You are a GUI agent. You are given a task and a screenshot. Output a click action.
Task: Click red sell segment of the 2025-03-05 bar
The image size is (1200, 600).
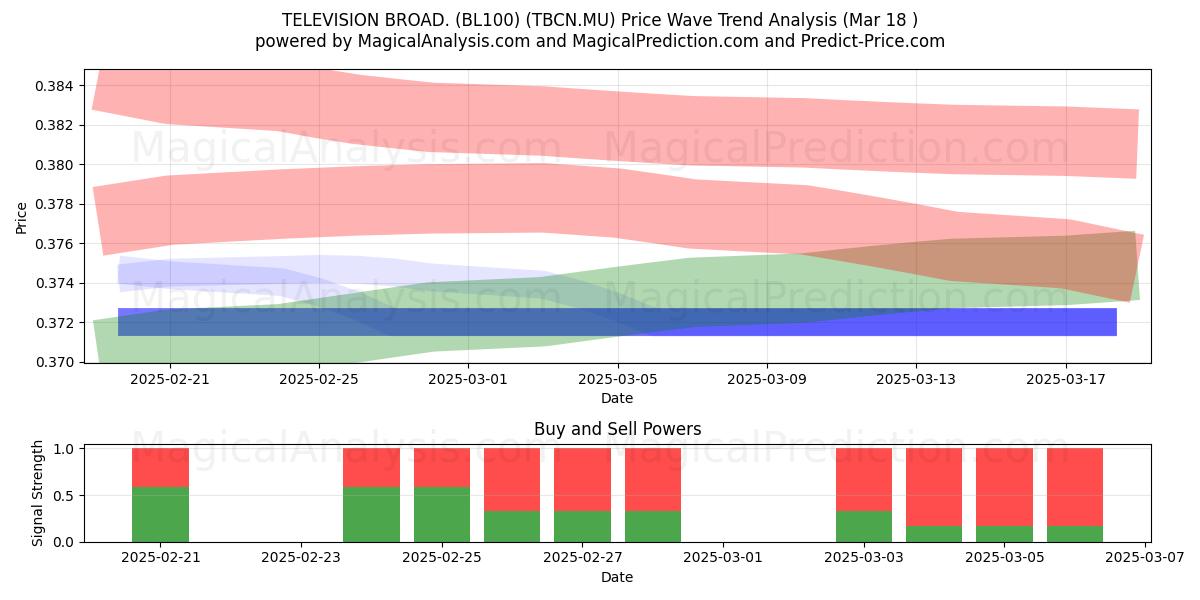[1004, 487]
